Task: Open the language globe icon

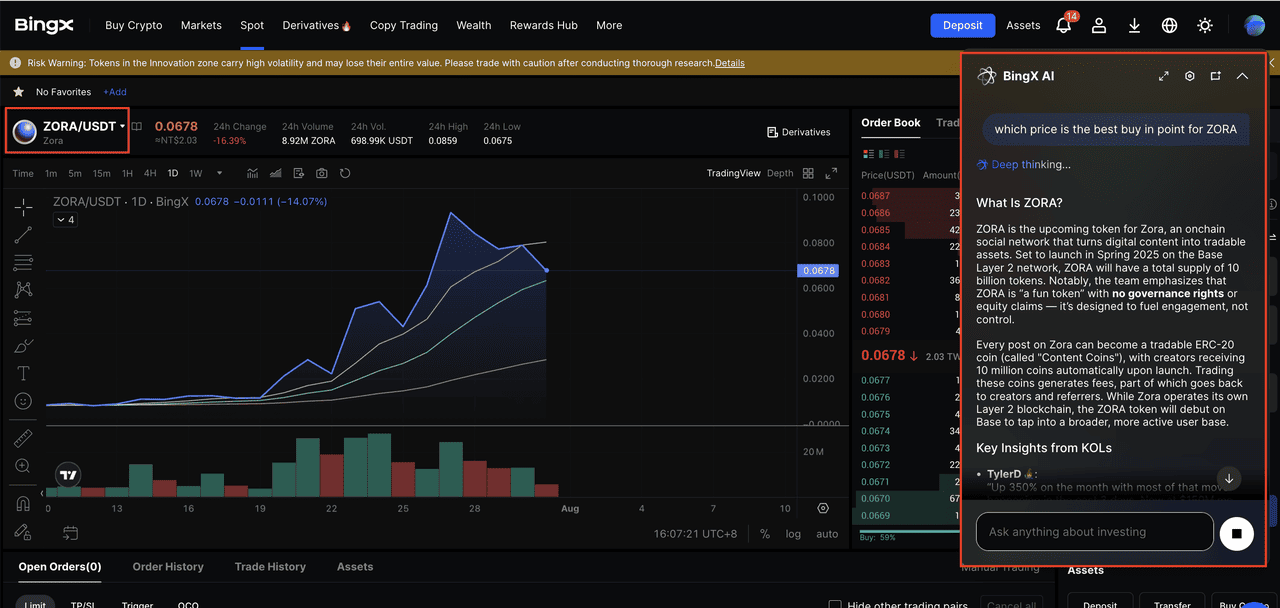Action: (1169, 25)
